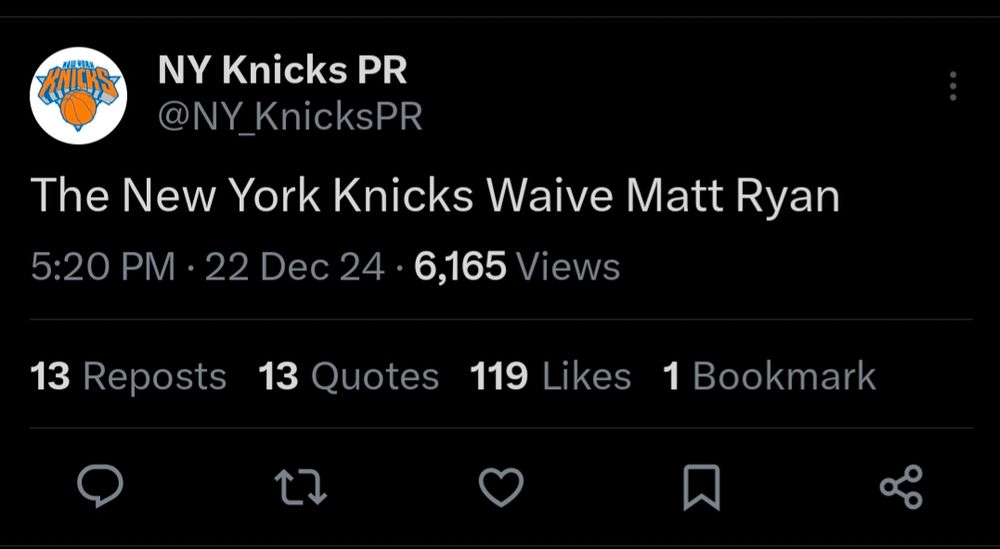Visit the @NY_KnicksPR handle link
1000x549 pixels.
click(290, 118)
